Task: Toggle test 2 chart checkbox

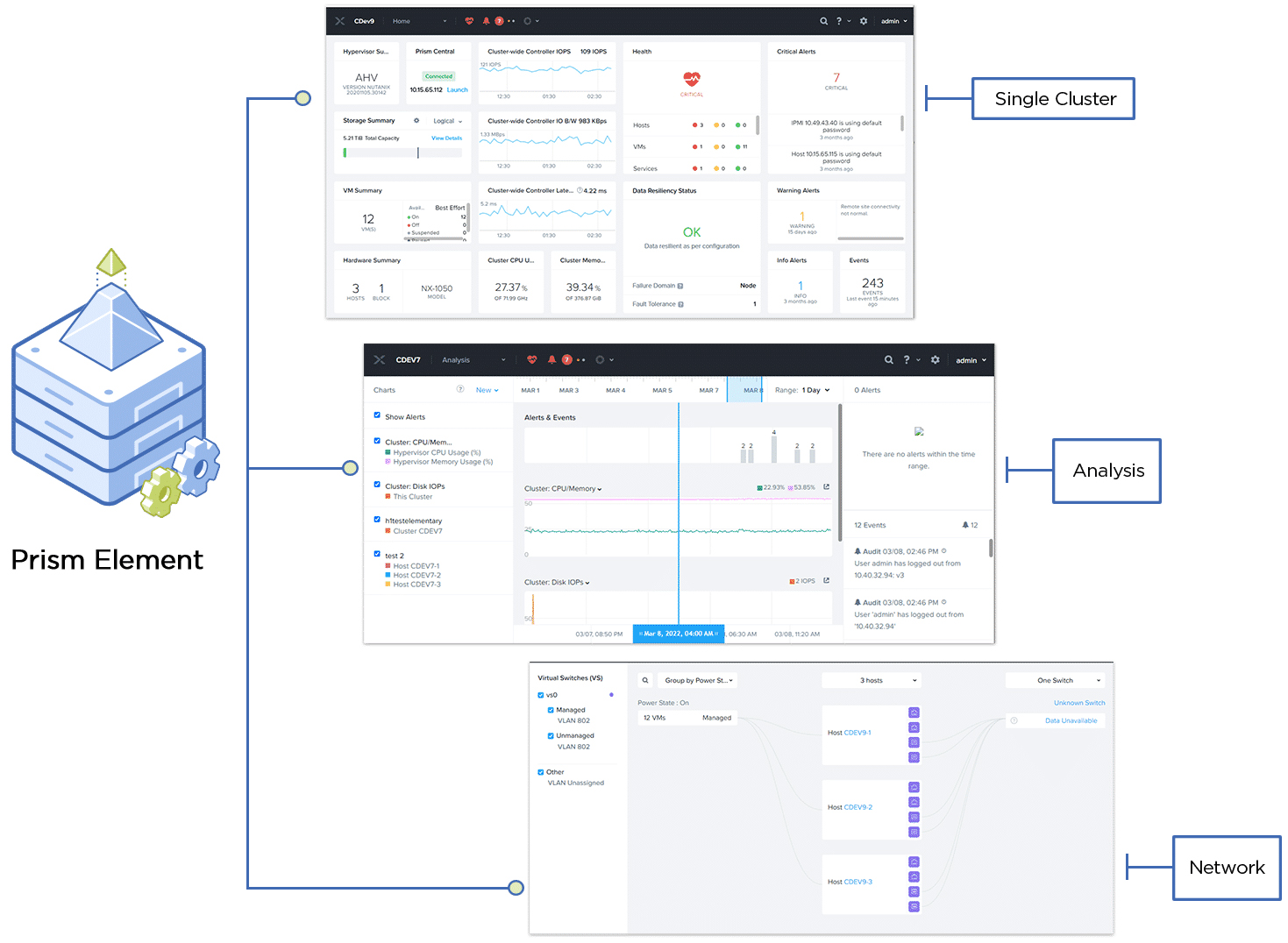Action: tap(377, 554)
